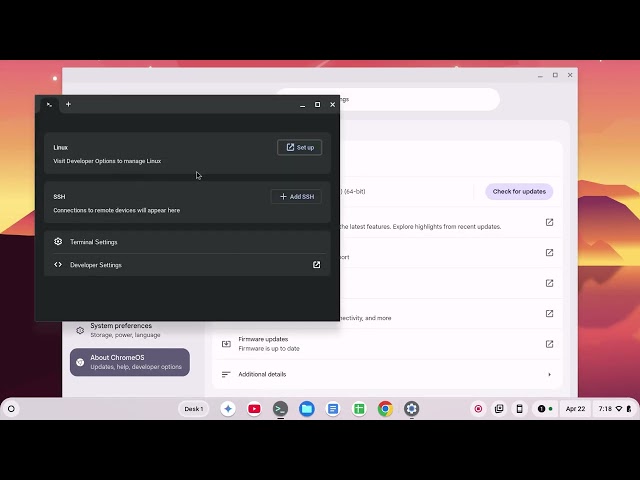Open Files app on the shelf
640x480 pixels.
(x=307, y=409)
